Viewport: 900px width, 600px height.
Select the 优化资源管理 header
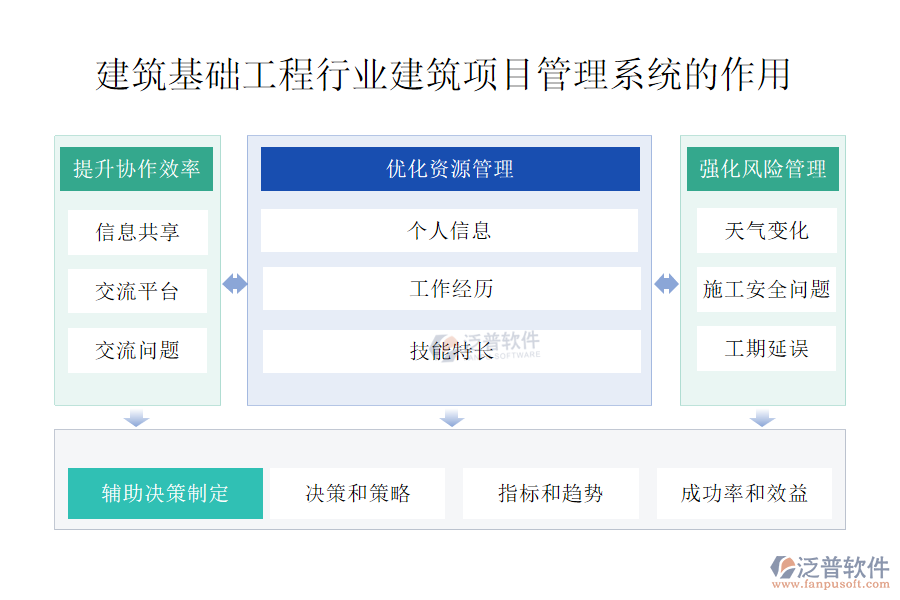point(450,169)
